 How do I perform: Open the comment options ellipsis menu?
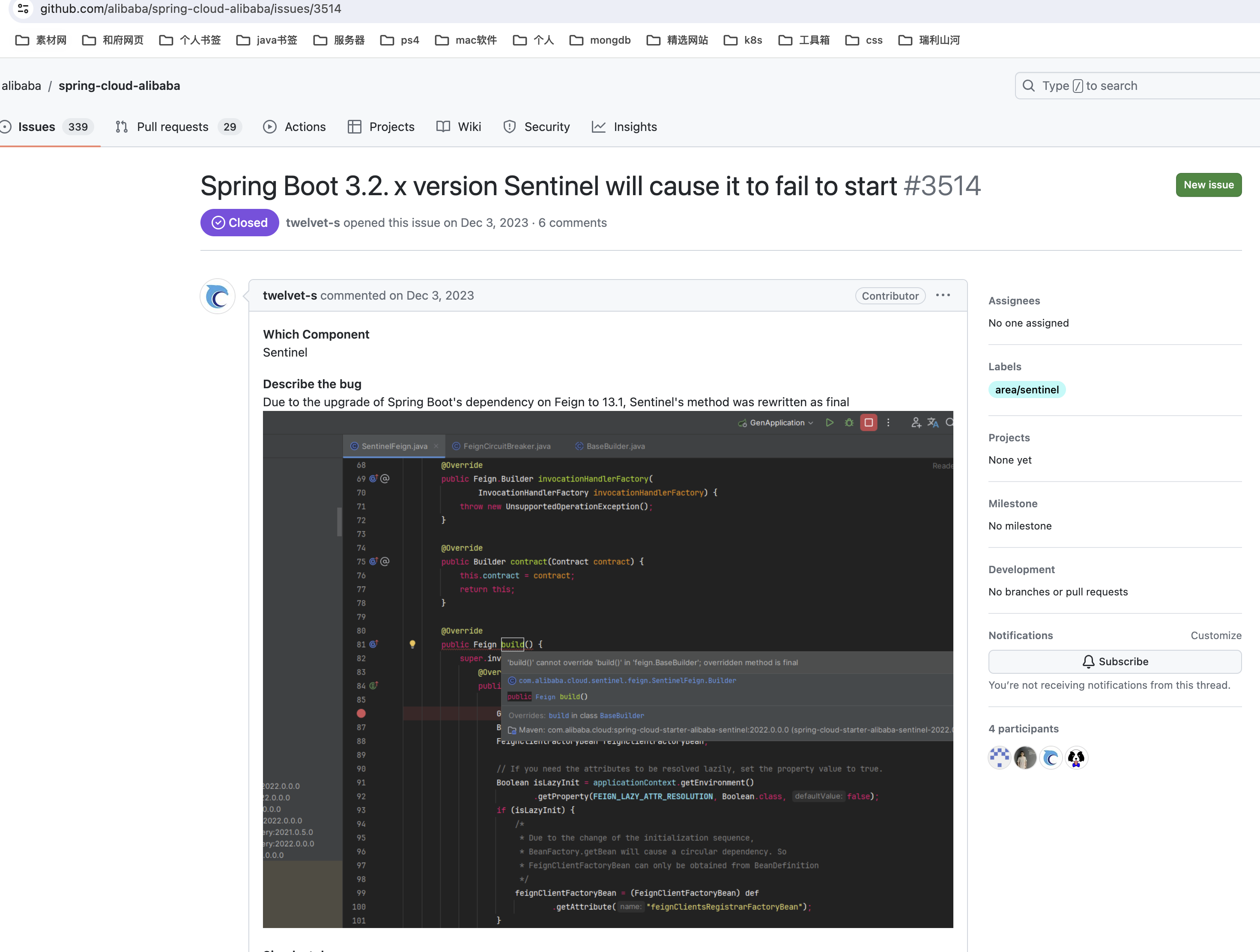943,295
